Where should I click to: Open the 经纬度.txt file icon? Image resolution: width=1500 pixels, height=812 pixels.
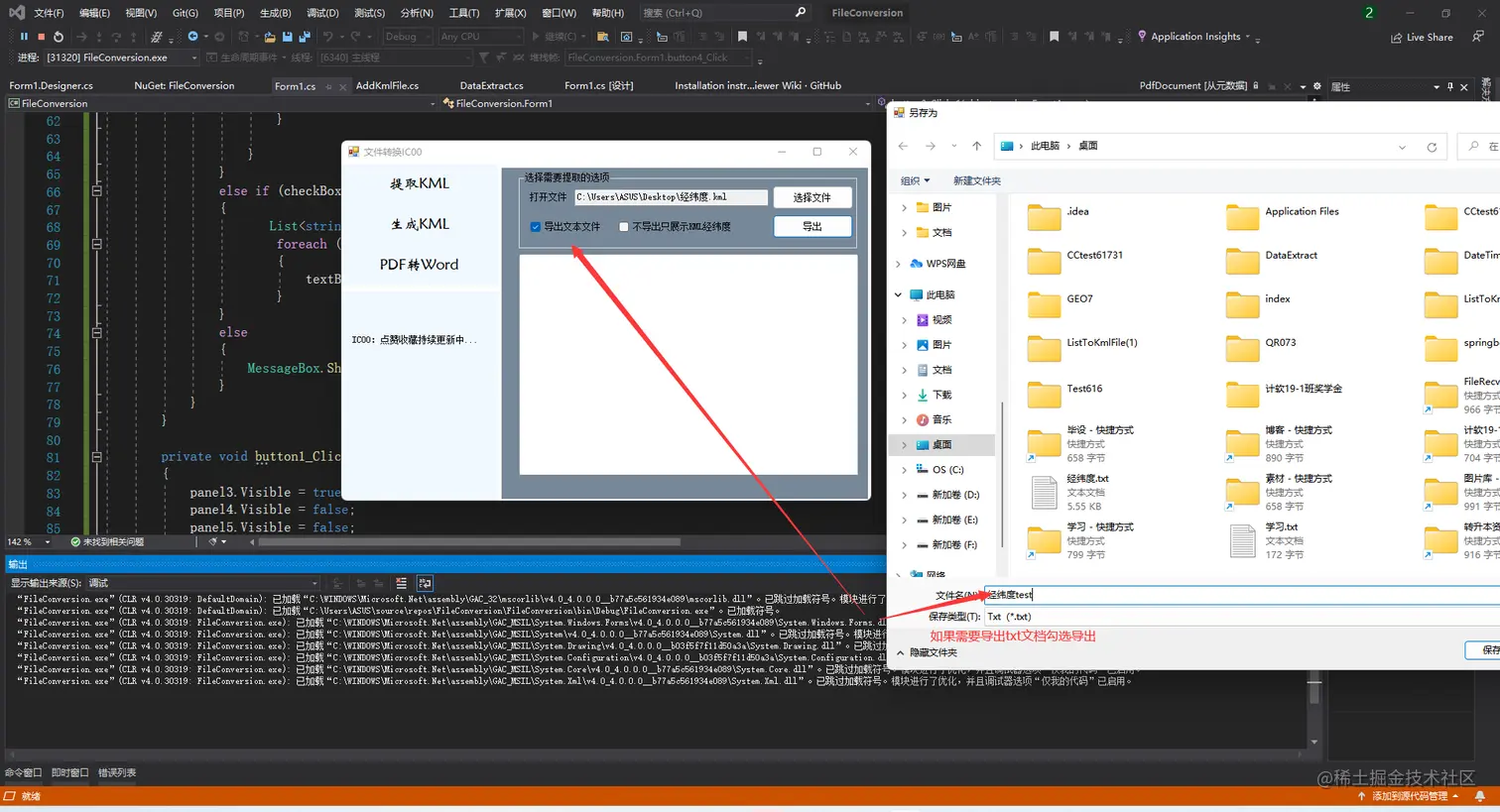click(1044, 492)
